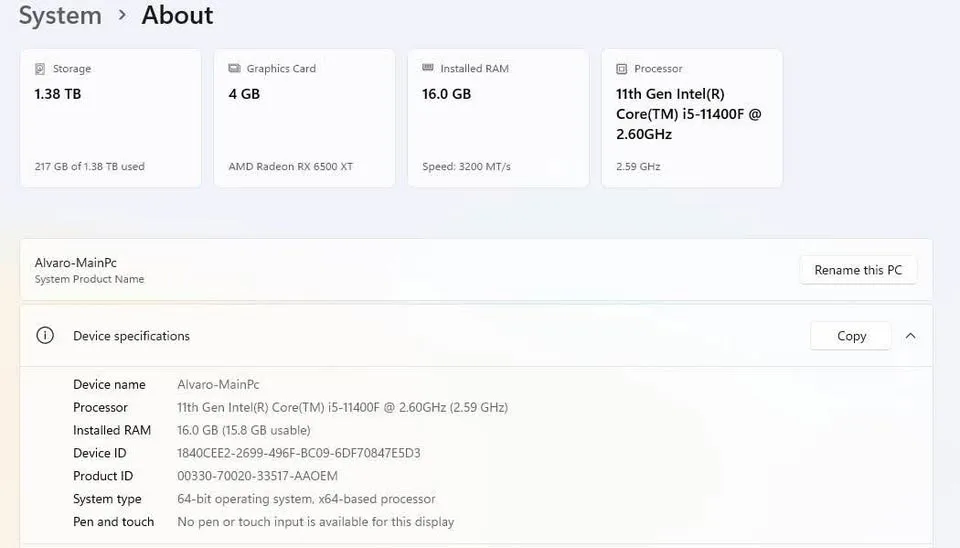960x548 pixels.
Task: Click the 64-bit operating system type value
Action: (306, 499)
